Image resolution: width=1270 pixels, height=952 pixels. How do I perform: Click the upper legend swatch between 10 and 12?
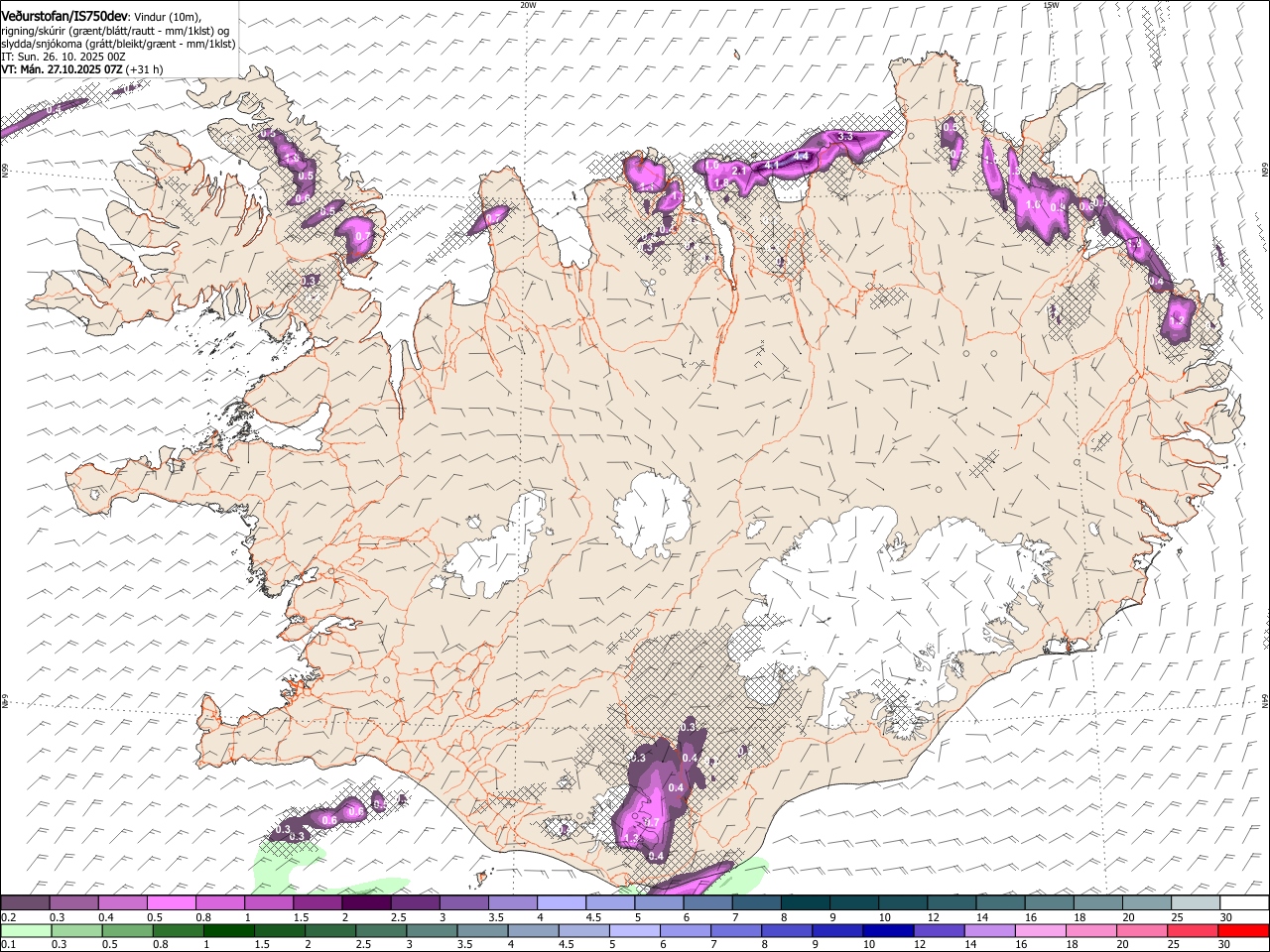click(x=901, y=903)
